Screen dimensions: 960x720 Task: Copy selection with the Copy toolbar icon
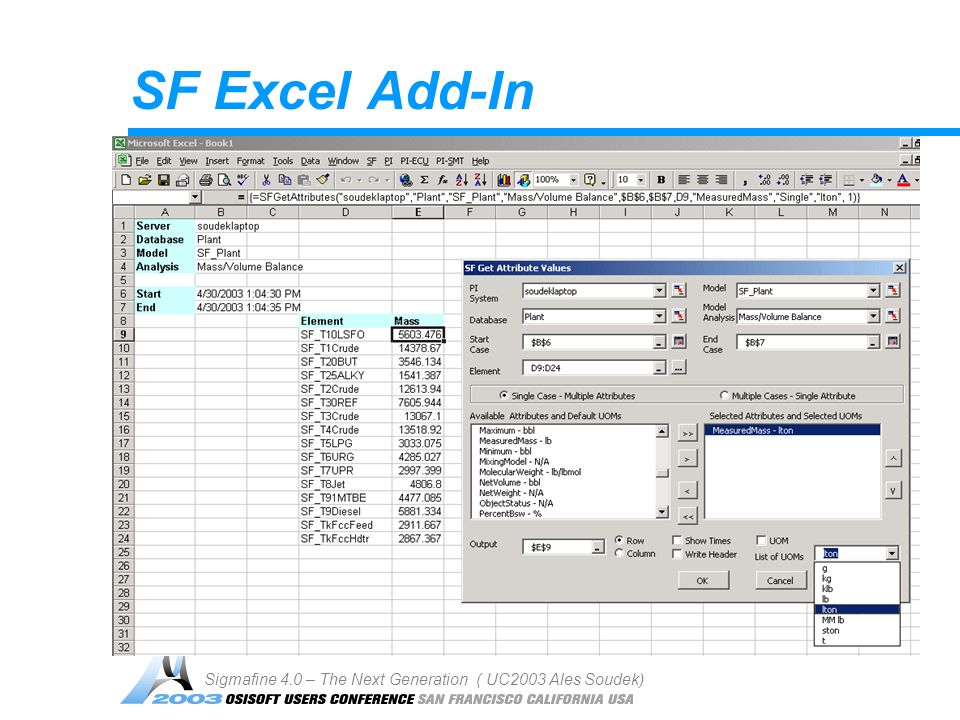tap(285, 179)
